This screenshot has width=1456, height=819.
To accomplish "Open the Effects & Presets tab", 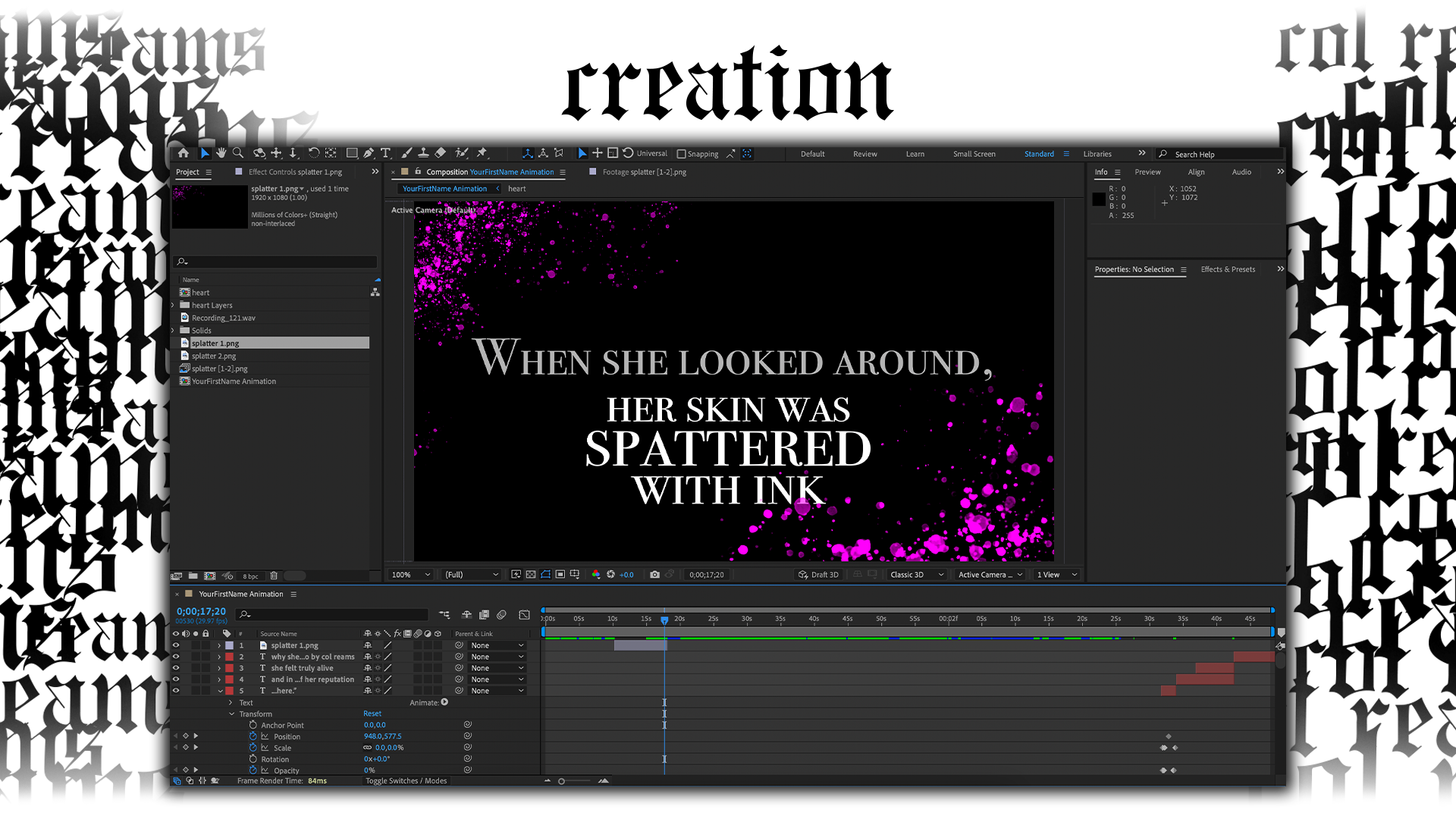I will (1227, 269).
